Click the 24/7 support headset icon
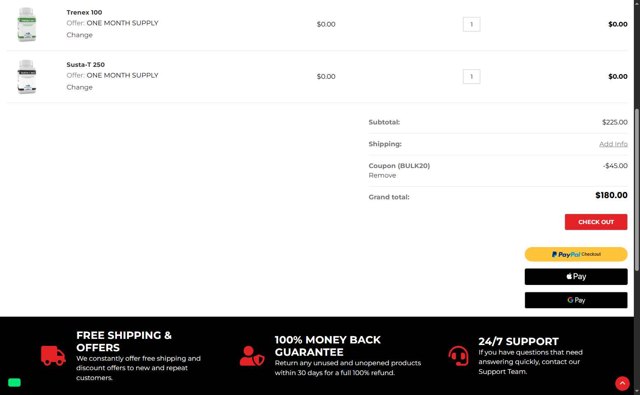The width and height of the screenshot is (640, 395). pyautogui.click(x=458, y=356)
